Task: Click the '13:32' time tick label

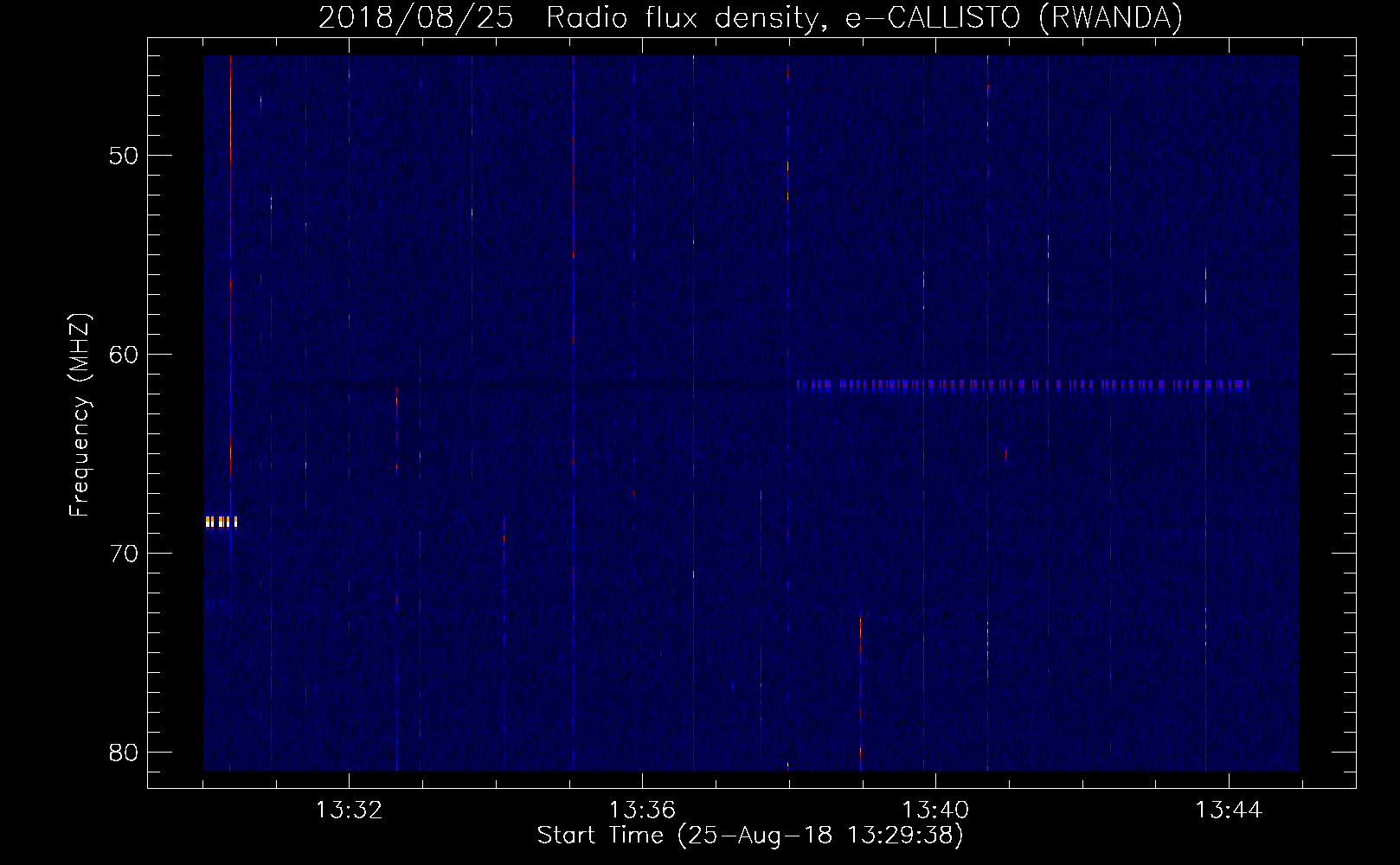Action: [349, 811]
